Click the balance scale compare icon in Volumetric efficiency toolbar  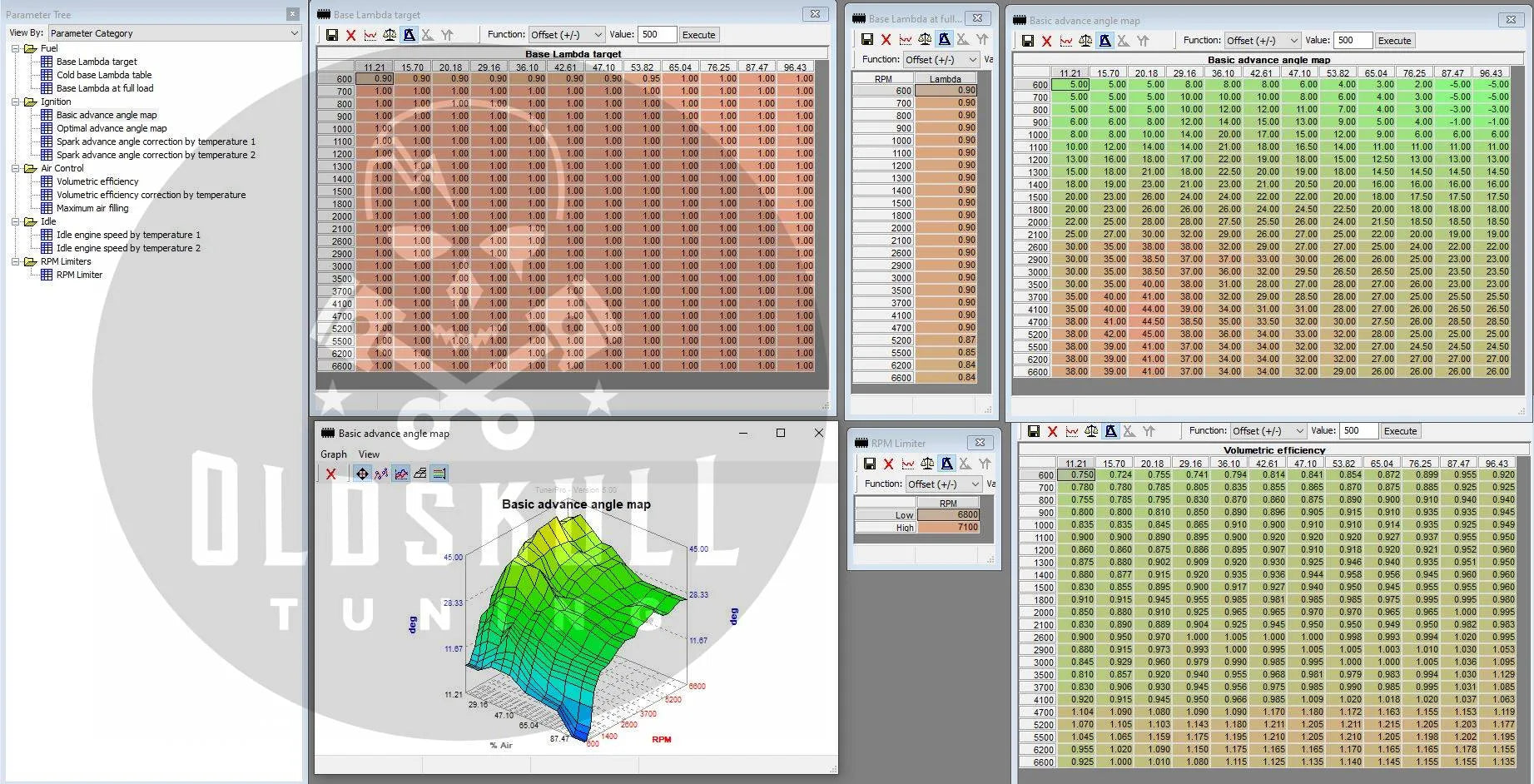click(1091, 431)
